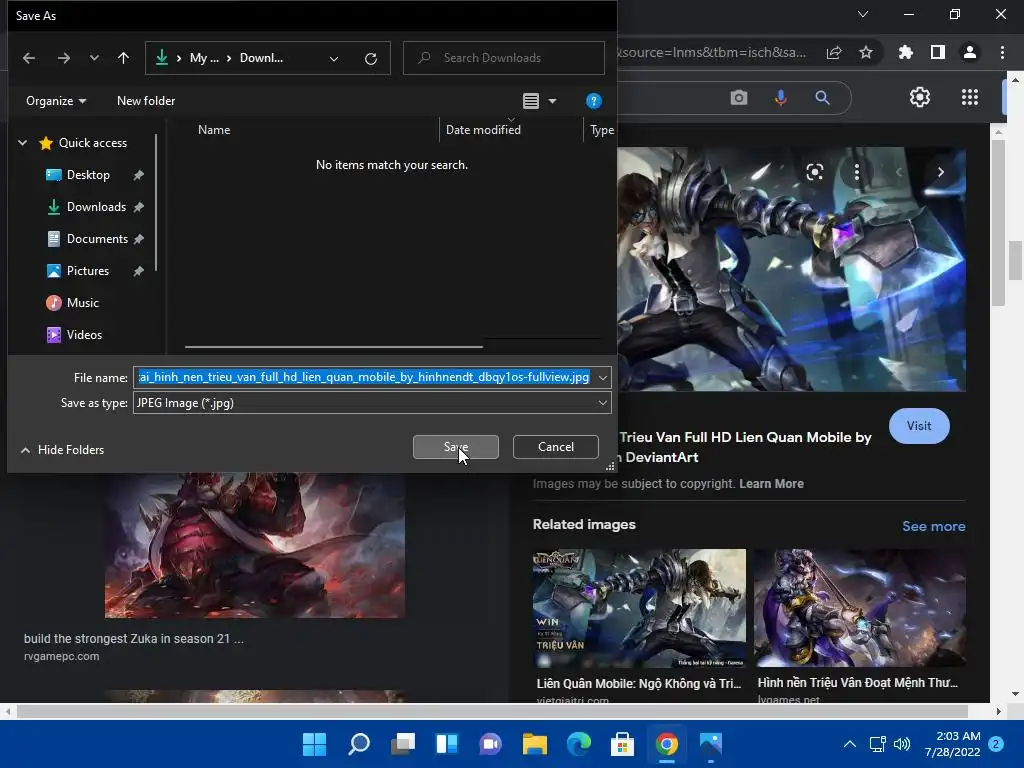
Task: Search by image camera icon
Action: [739, 98]
